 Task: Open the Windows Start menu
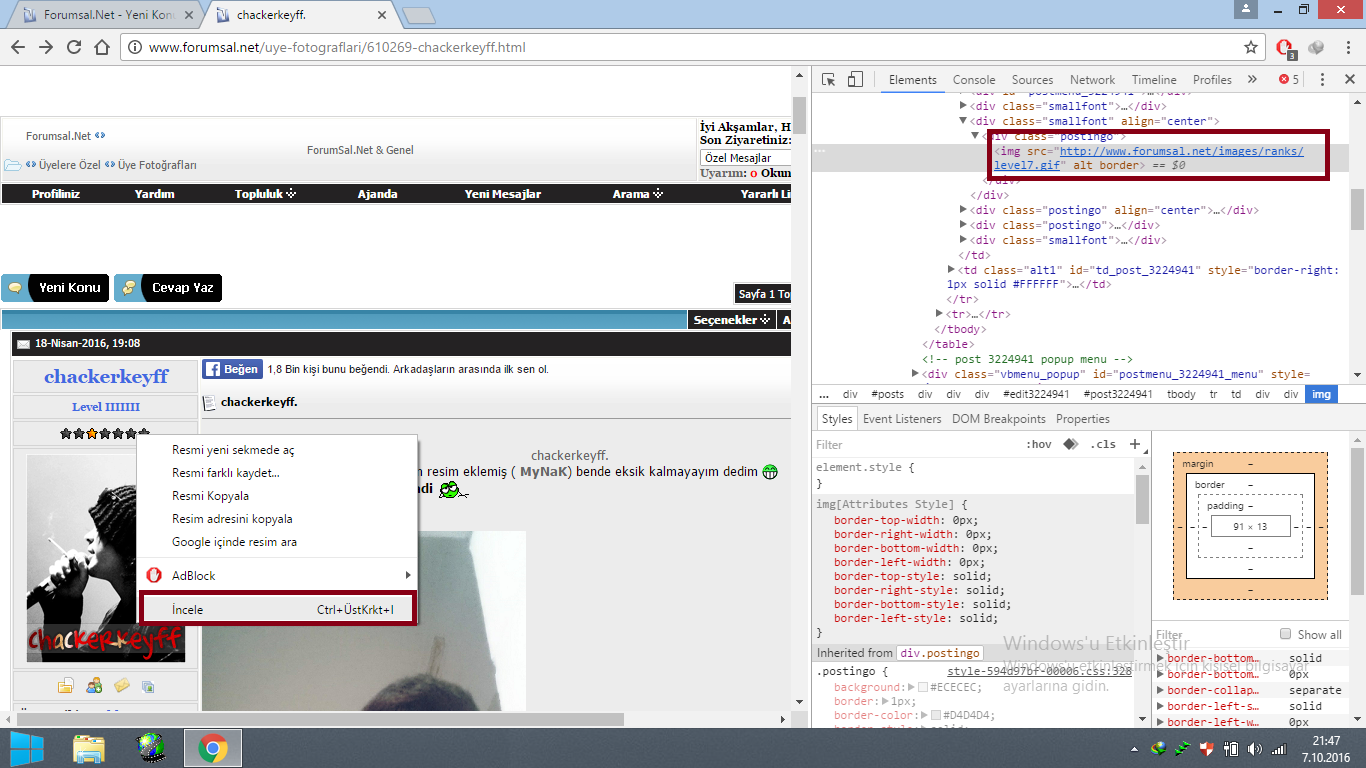[x=28, y=748]
